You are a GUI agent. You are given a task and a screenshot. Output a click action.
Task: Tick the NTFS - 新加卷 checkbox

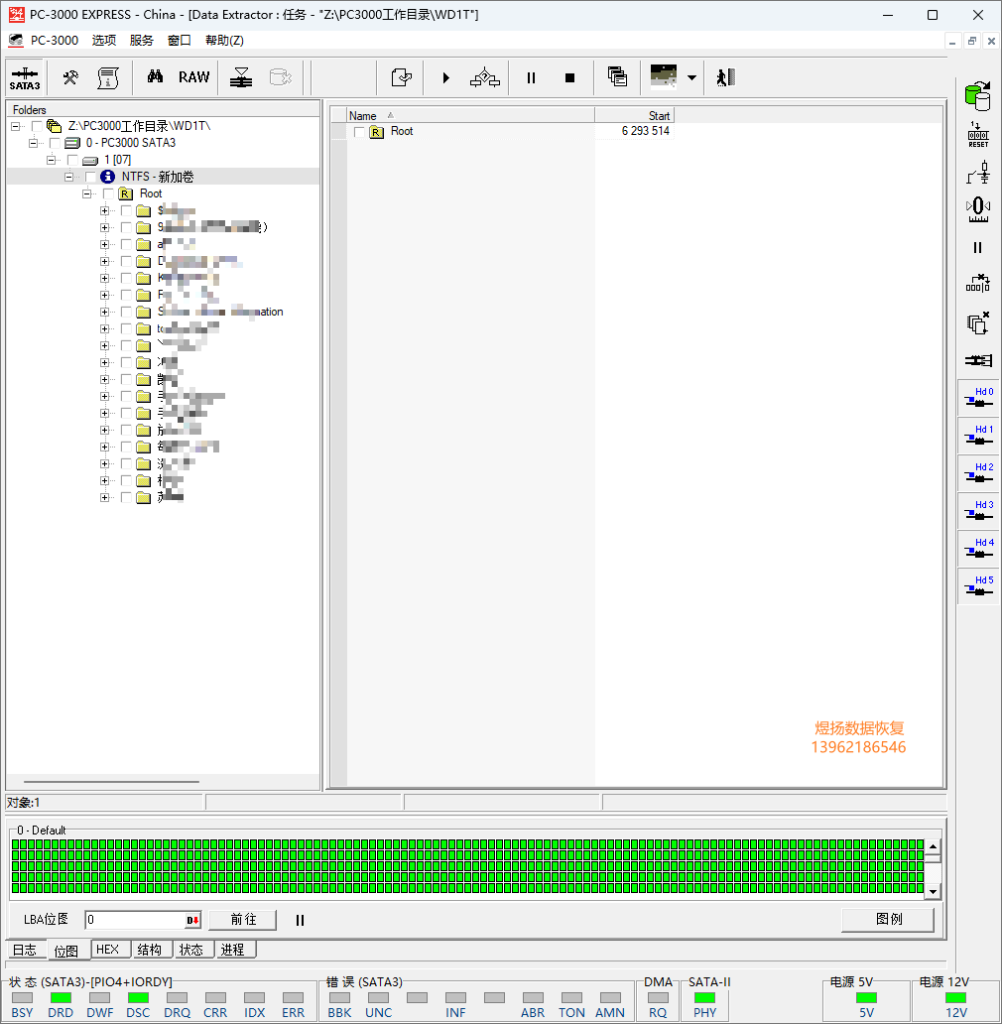click(x=91, y=177)
